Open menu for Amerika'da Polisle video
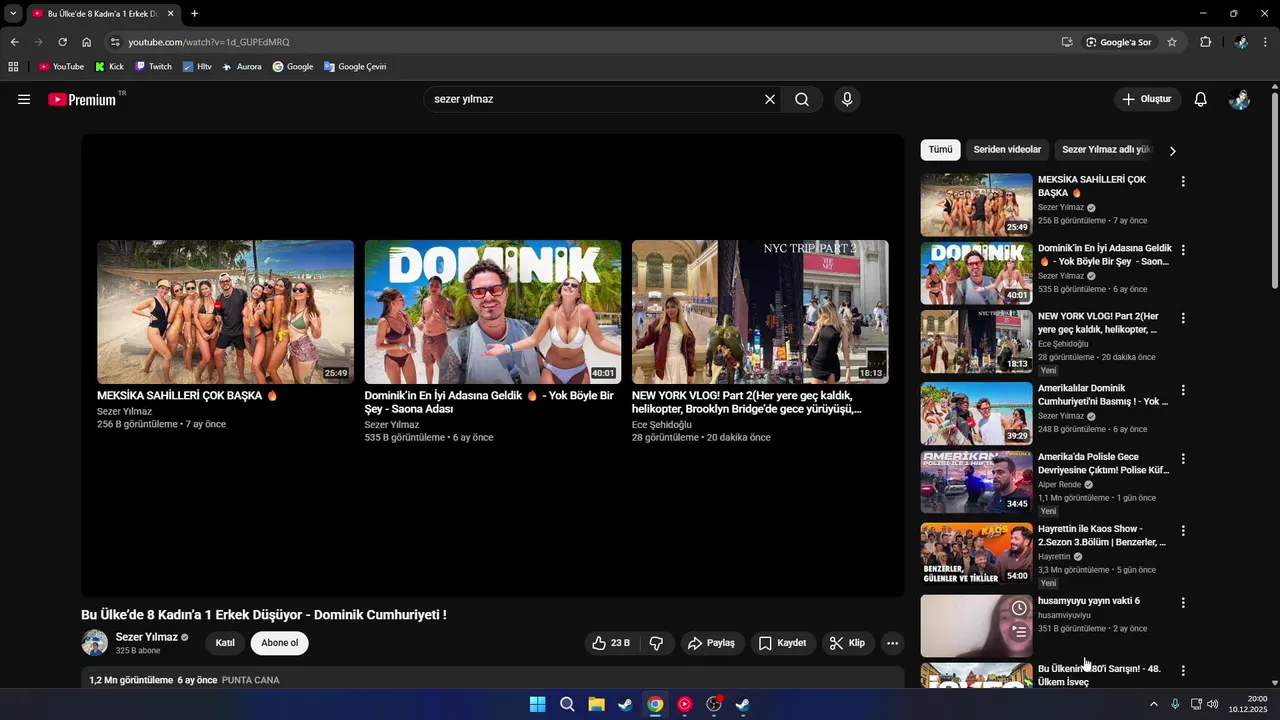Viewport: 1280px width, 720px height. [1183, 459]
